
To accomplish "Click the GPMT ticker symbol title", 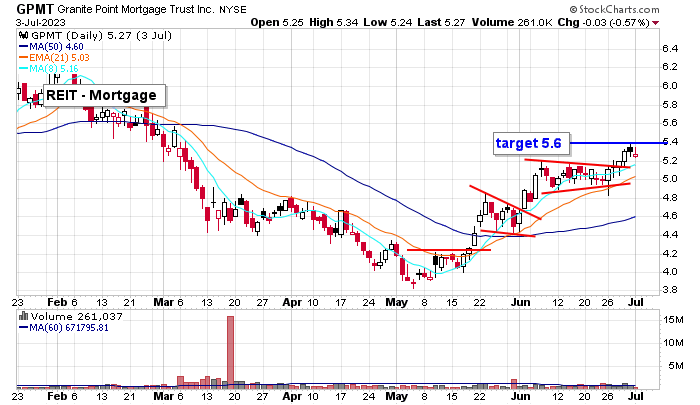I will tap(35, 8).
